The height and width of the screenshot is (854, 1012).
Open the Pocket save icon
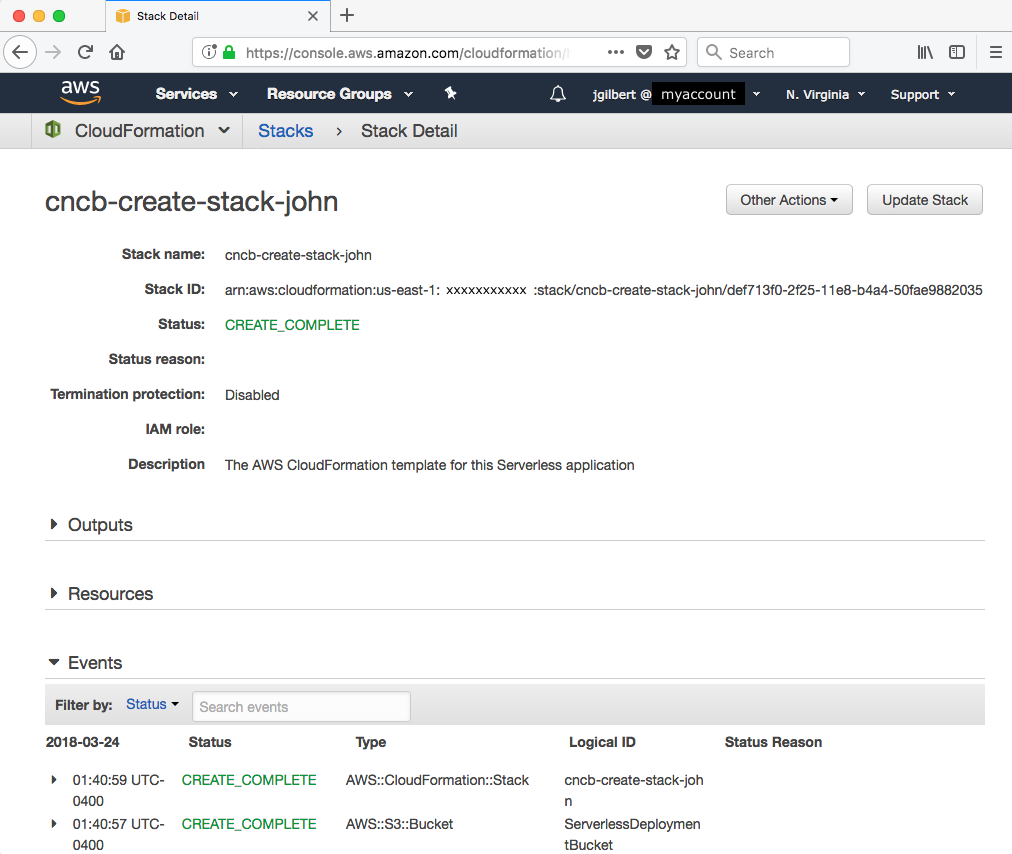click(x=645, y=52)
